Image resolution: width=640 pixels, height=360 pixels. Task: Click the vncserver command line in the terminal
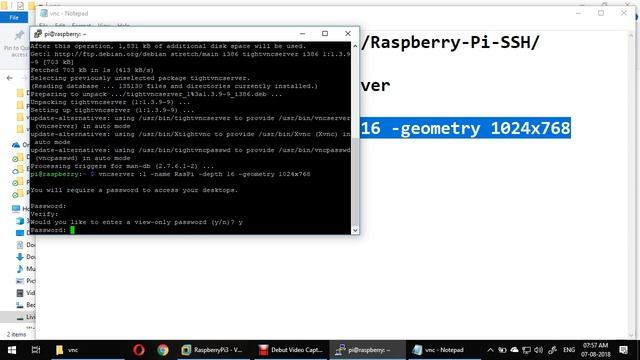(204, 174)
